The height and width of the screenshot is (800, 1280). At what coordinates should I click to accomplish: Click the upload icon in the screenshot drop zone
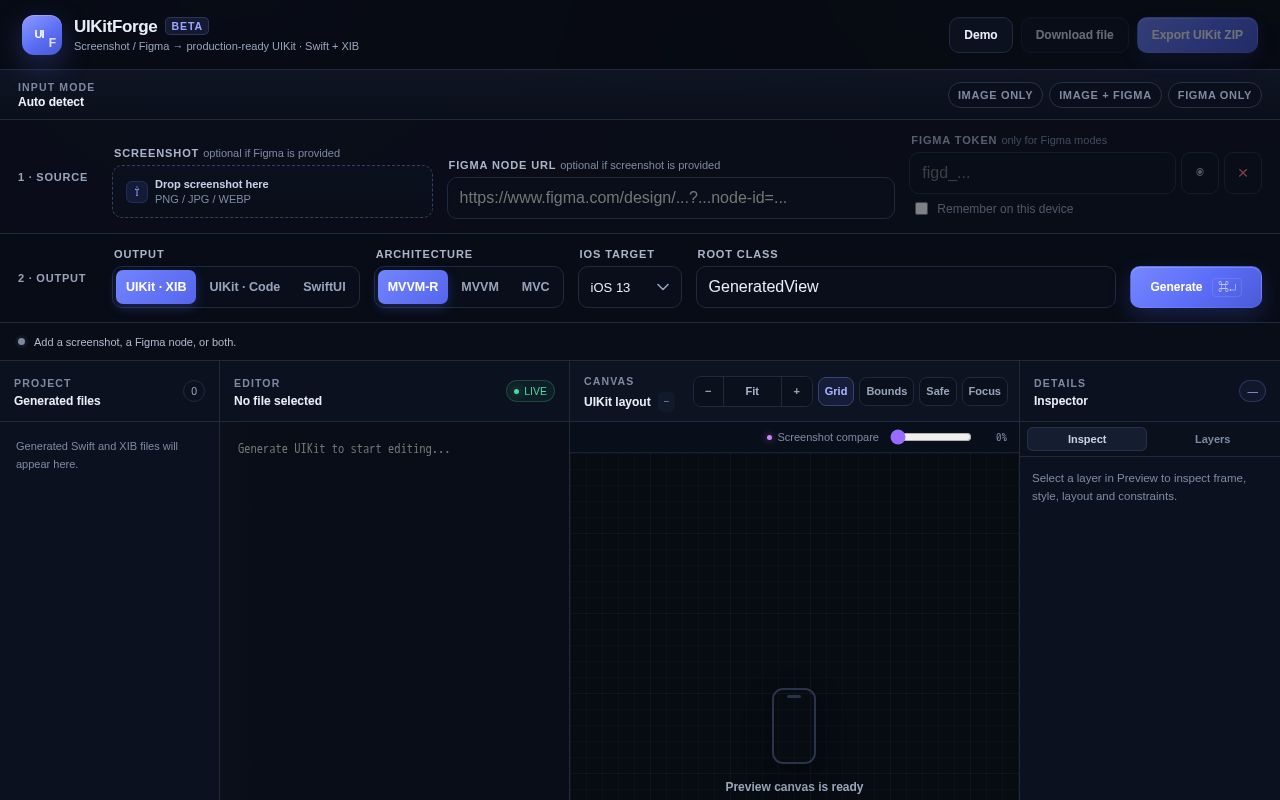tap(137, 192)
